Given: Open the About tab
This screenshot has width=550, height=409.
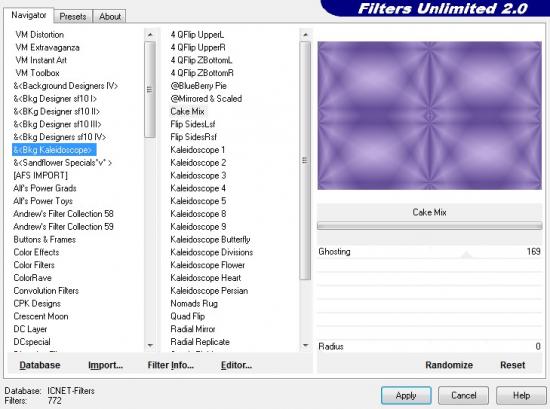Looking at the screenshot, I should [110, 16].
